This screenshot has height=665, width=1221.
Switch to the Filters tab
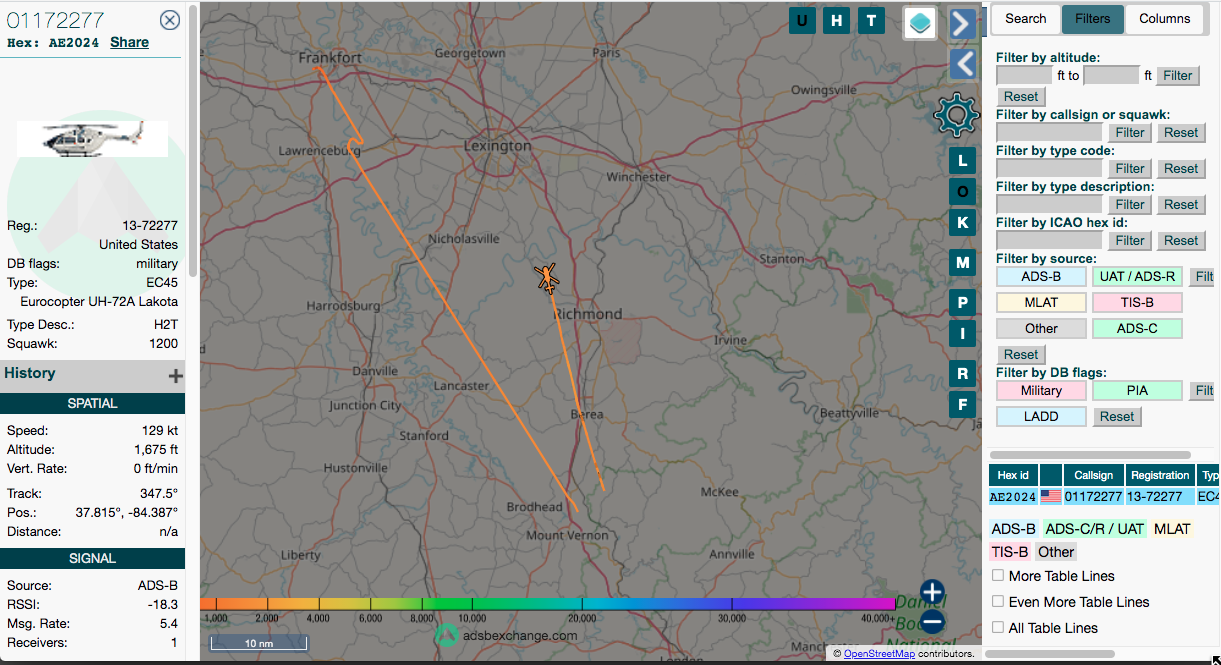1092,19
